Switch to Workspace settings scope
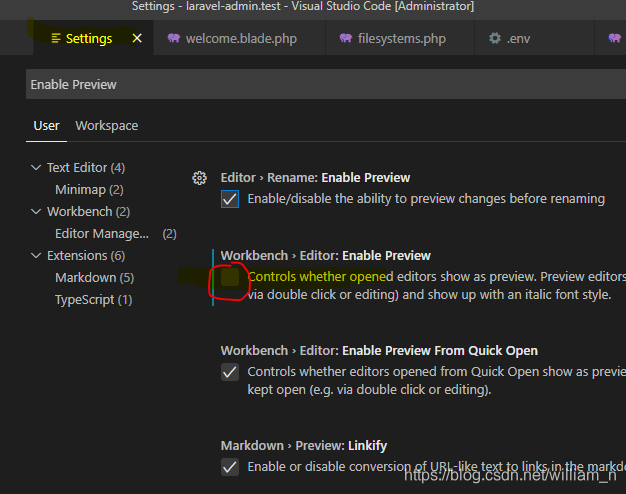Screen dimensions: 626x494 tap(107, 126)
